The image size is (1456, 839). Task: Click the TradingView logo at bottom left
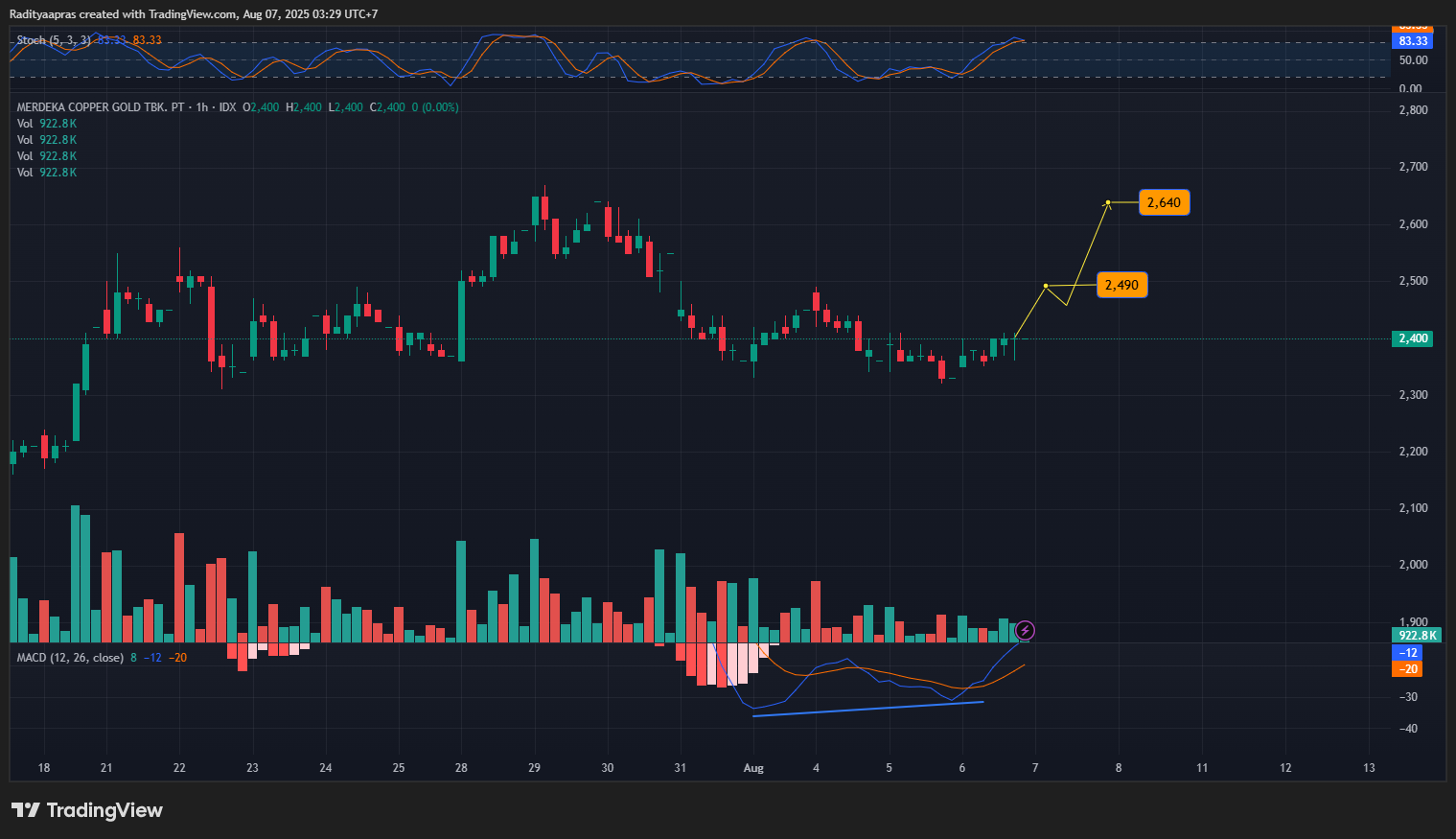[x=86, y=810]
